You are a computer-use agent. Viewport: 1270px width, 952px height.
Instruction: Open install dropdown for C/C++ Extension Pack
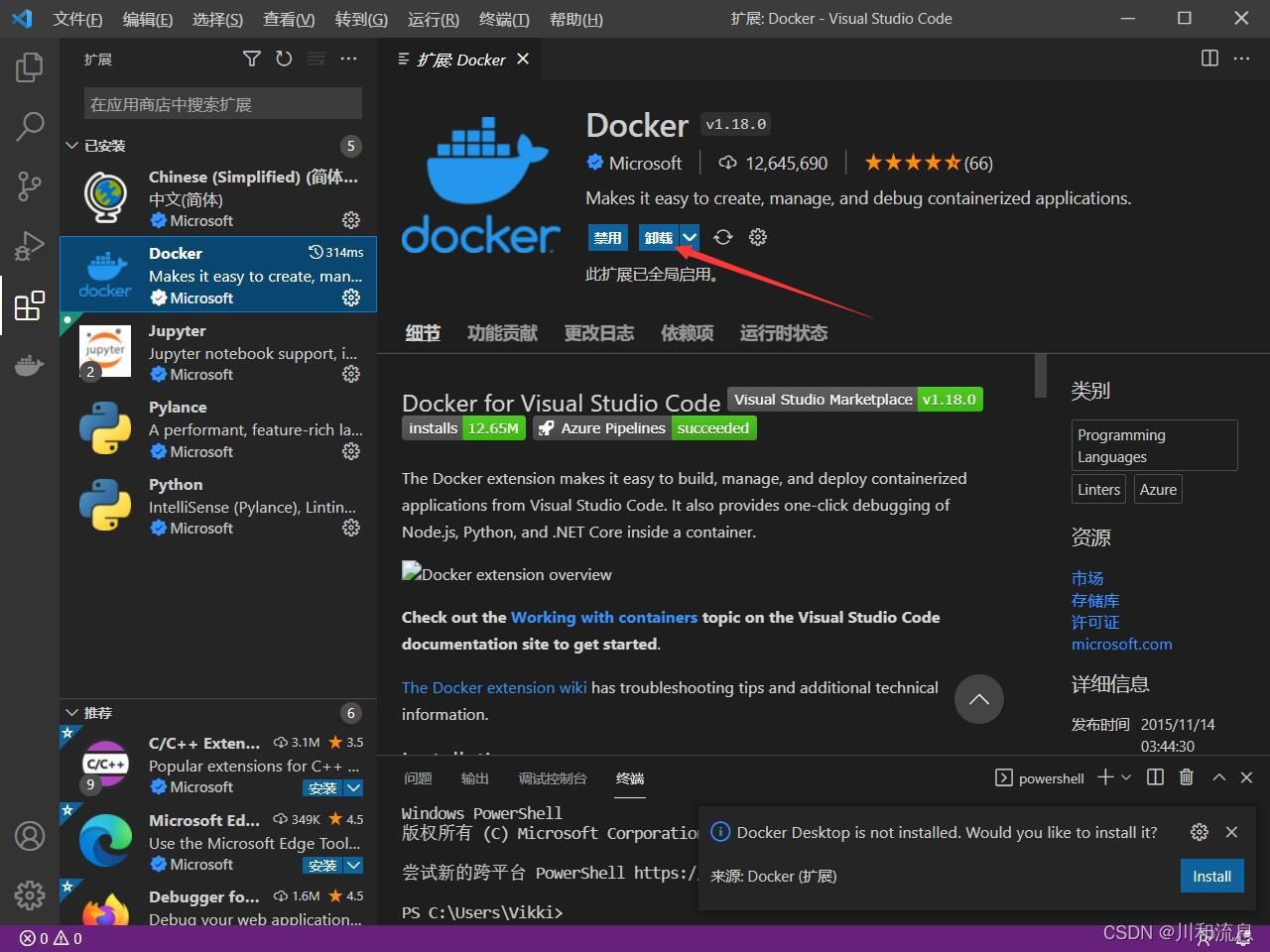tap(353, 788)
